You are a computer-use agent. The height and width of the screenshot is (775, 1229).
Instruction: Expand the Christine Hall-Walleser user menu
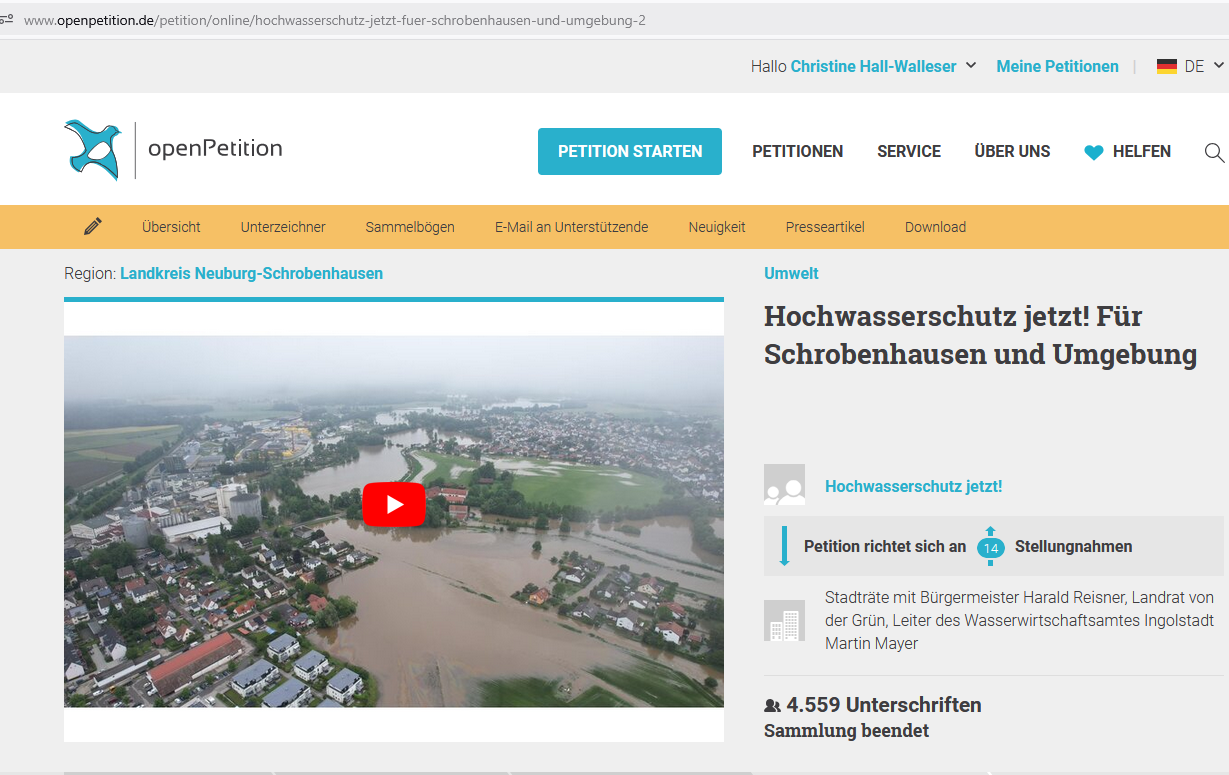click(x=970, y=67)
